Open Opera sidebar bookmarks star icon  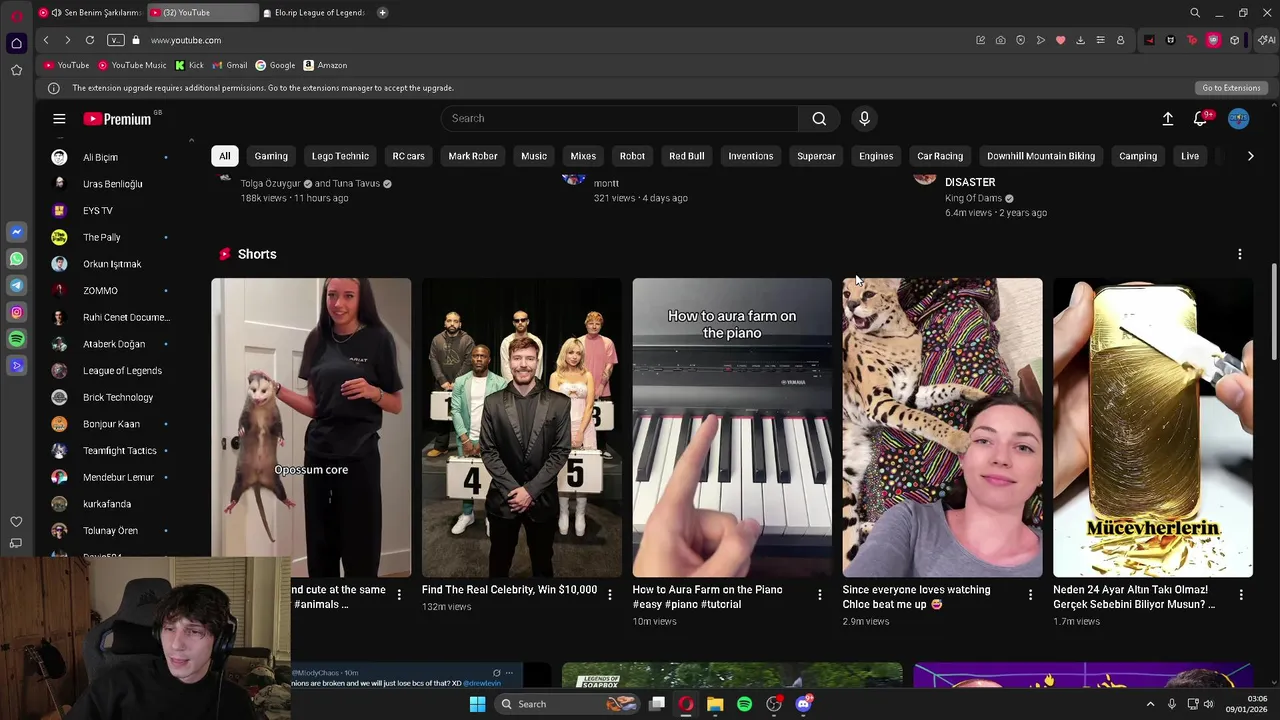[x=16, y=70]
